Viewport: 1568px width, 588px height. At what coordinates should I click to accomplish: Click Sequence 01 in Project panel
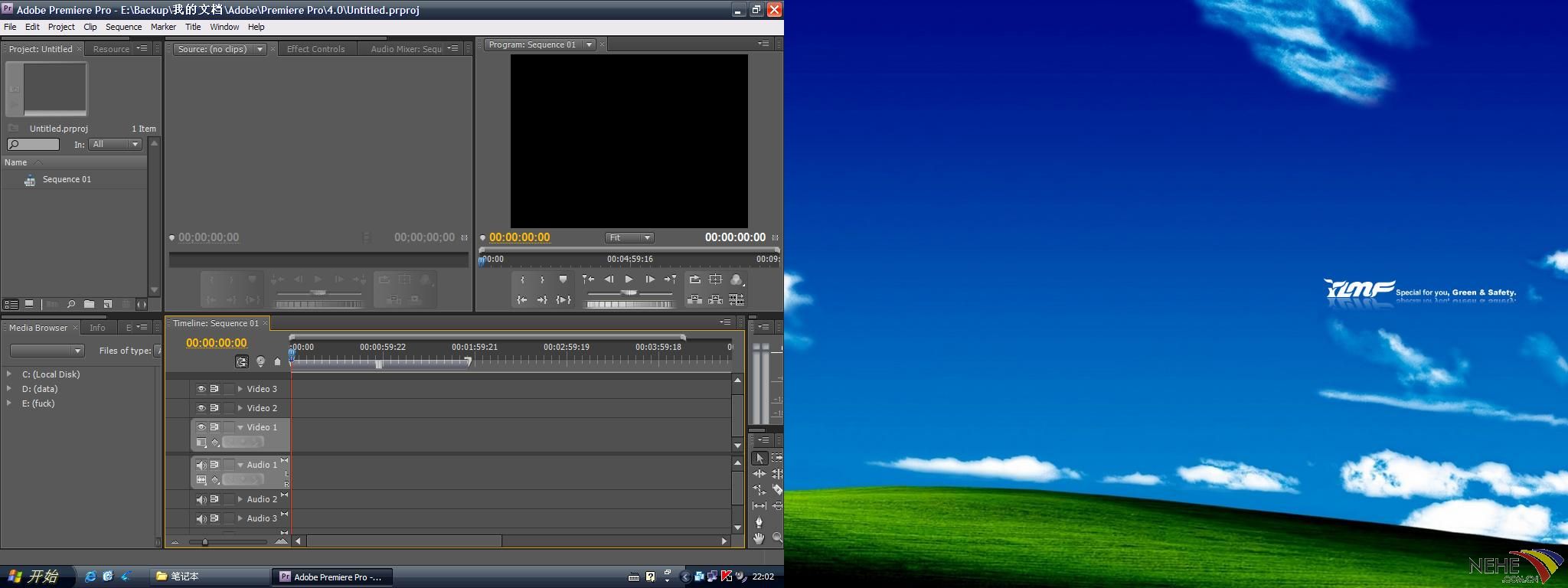pyautogui.click(x=67, y=179)
